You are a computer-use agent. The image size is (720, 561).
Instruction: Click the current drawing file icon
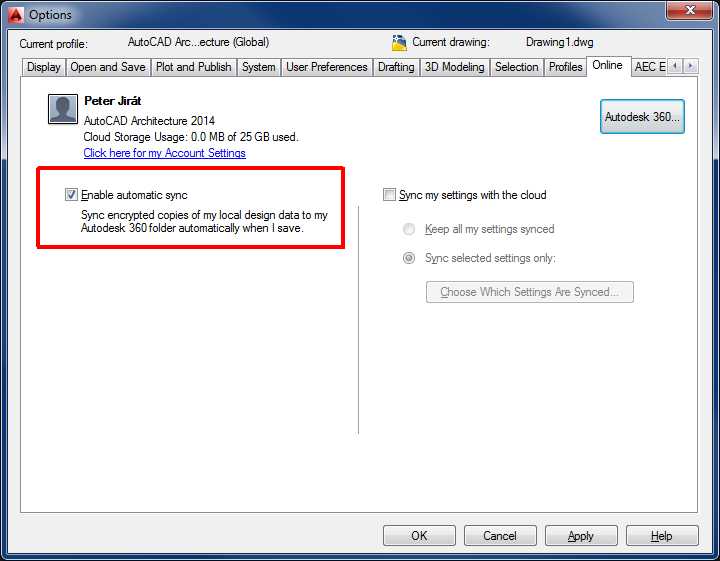(x=400, y=43)
